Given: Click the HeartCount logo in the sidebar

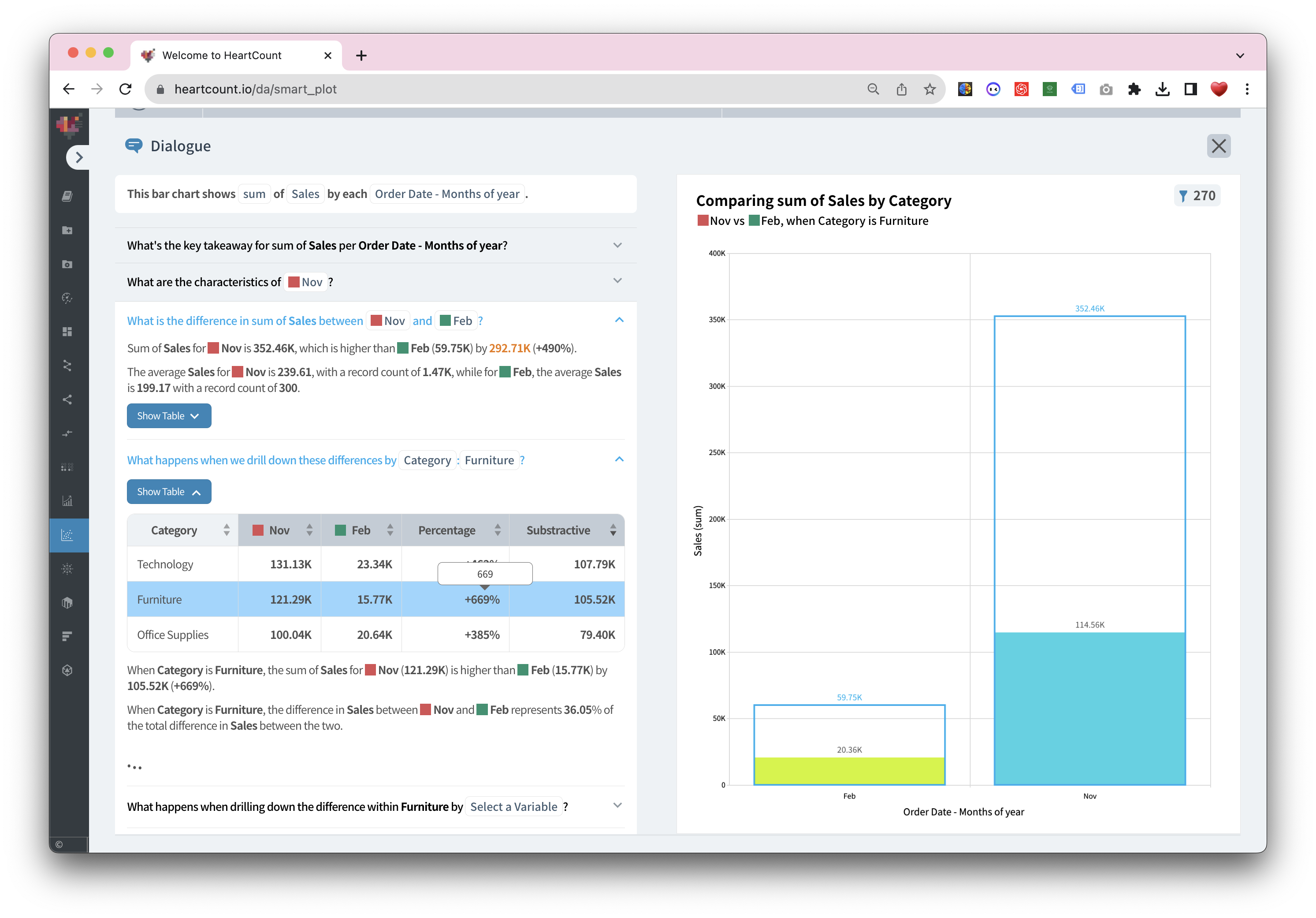Looking at the screenshot, I should [x=69, y=125].
